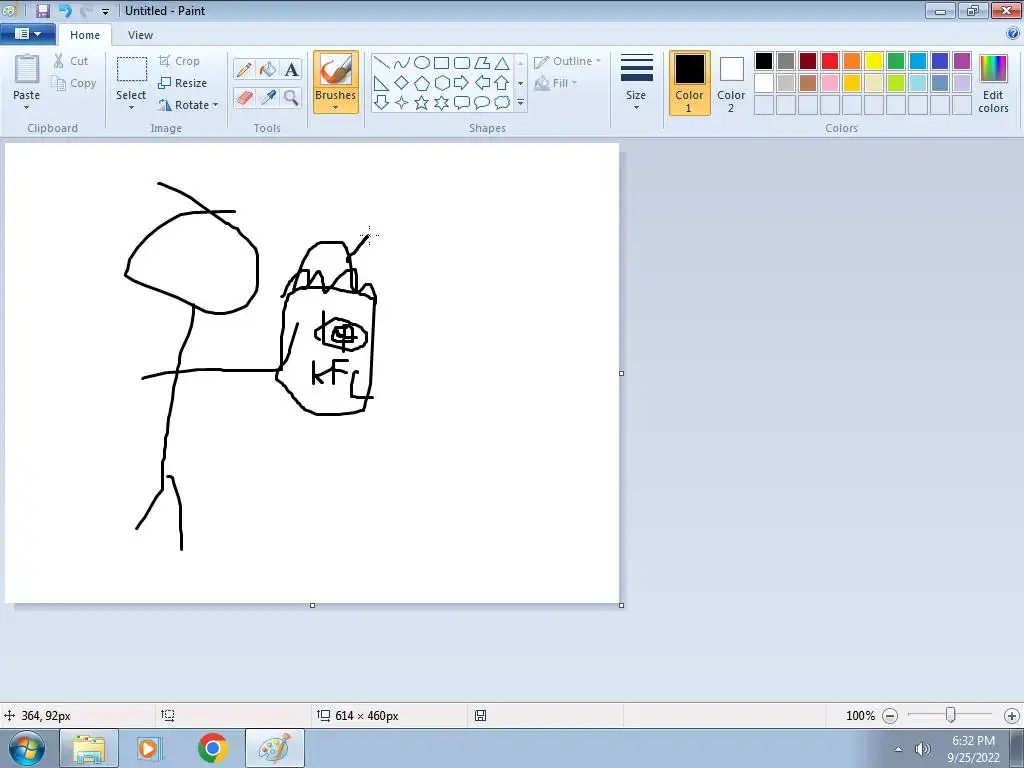Pick the orange color swatch
The height and width of the screenshot is (768, 1024).
pyautogui.click(x=852, y=61)
